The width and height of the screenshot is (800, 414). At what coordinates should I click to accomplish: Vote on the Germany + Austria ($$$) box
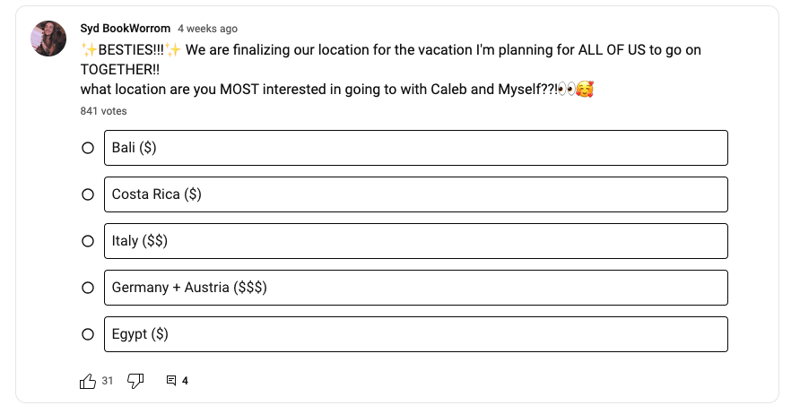[x=416, y=288]
